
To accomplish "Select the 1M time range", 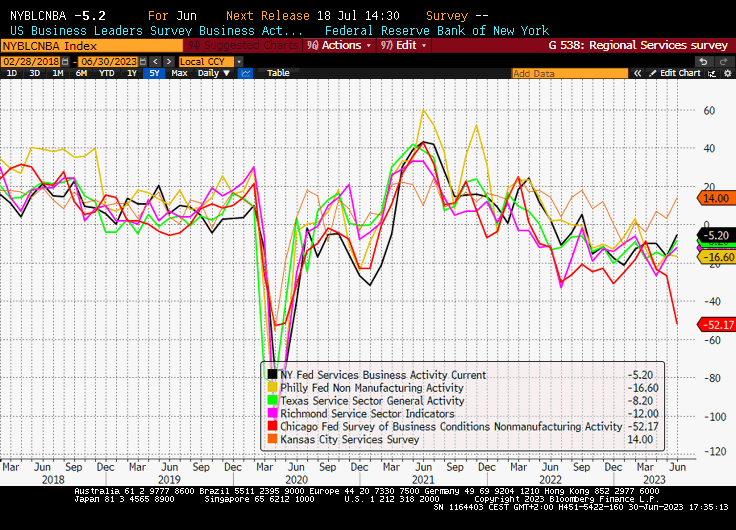I will coord(57,73).
